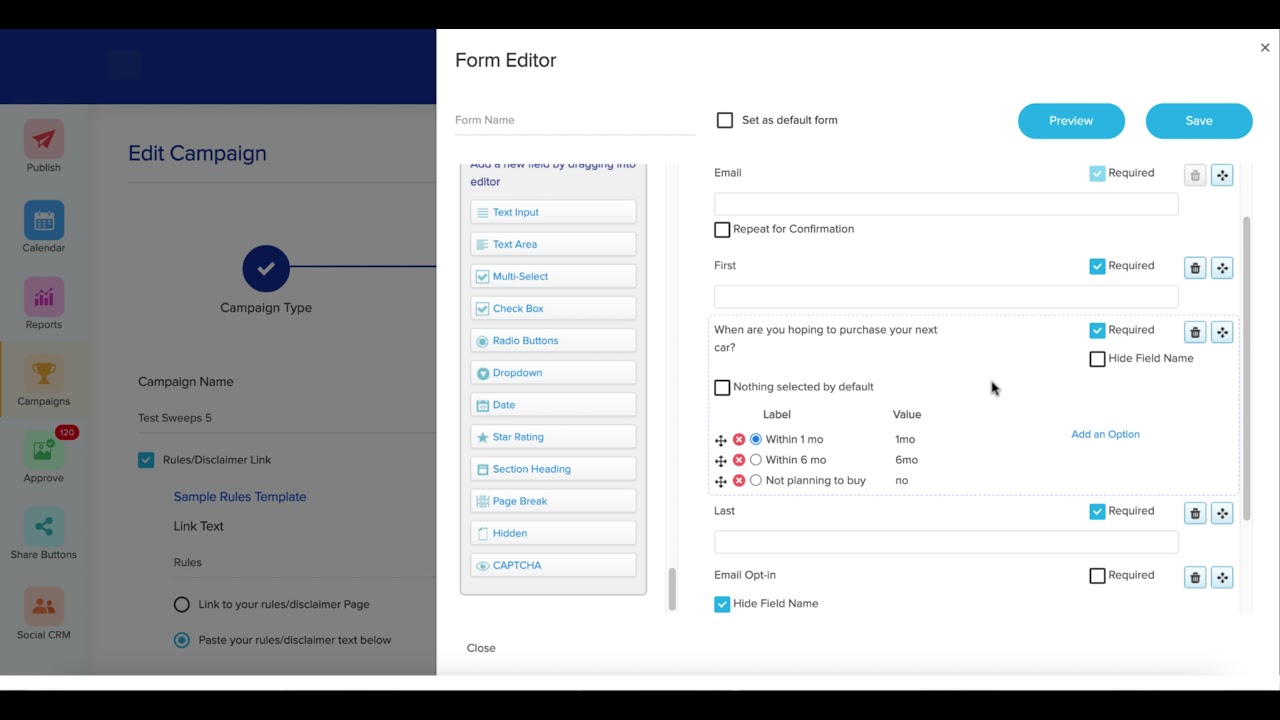Click the Campaign Type step circle
This screenshot has width=1280, height=720.
266,268
